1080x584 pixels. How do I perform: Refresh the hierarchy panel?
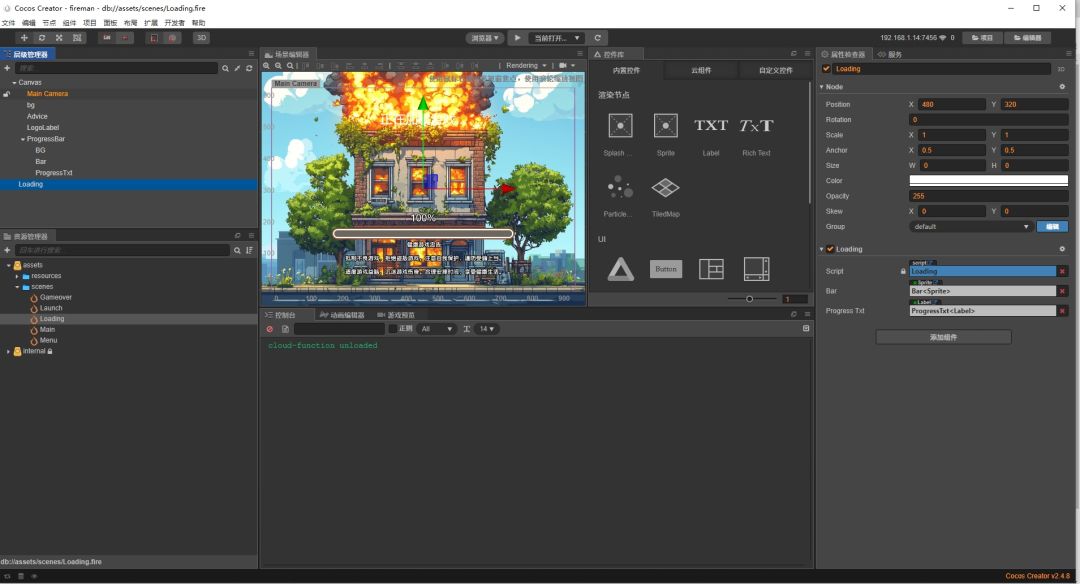[249, 68]
